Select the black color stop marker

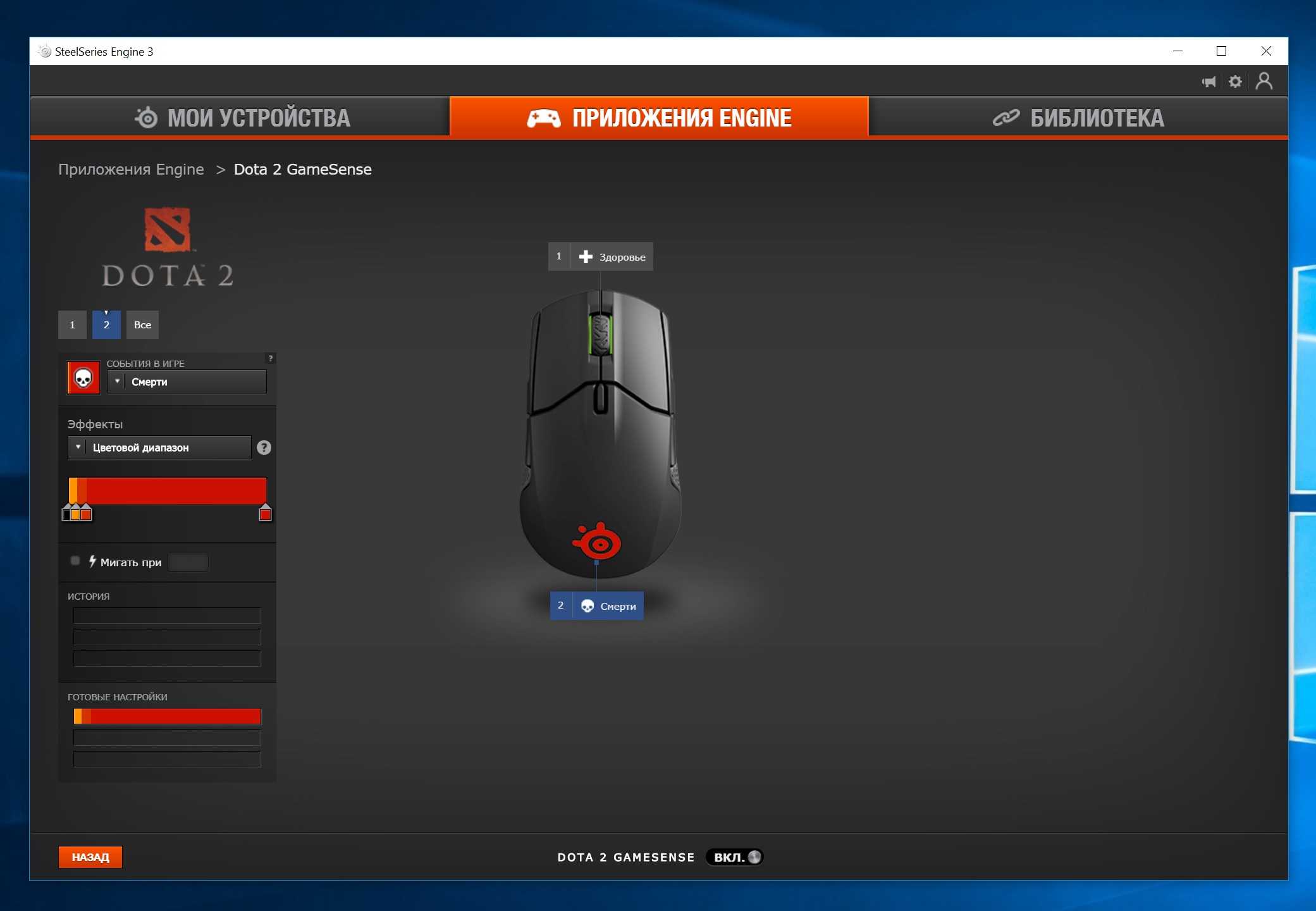(x=66, y=513)
